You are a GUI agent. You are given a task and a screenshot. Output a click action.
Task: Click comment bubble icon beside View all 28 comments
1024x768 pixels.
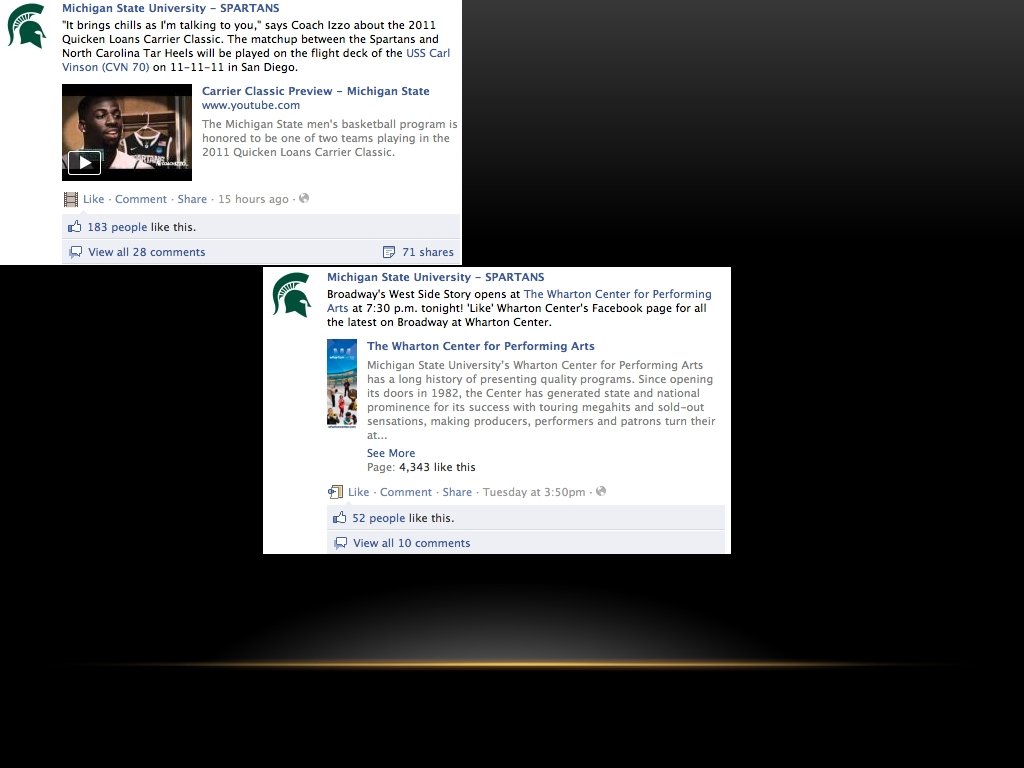click(76, 252)
